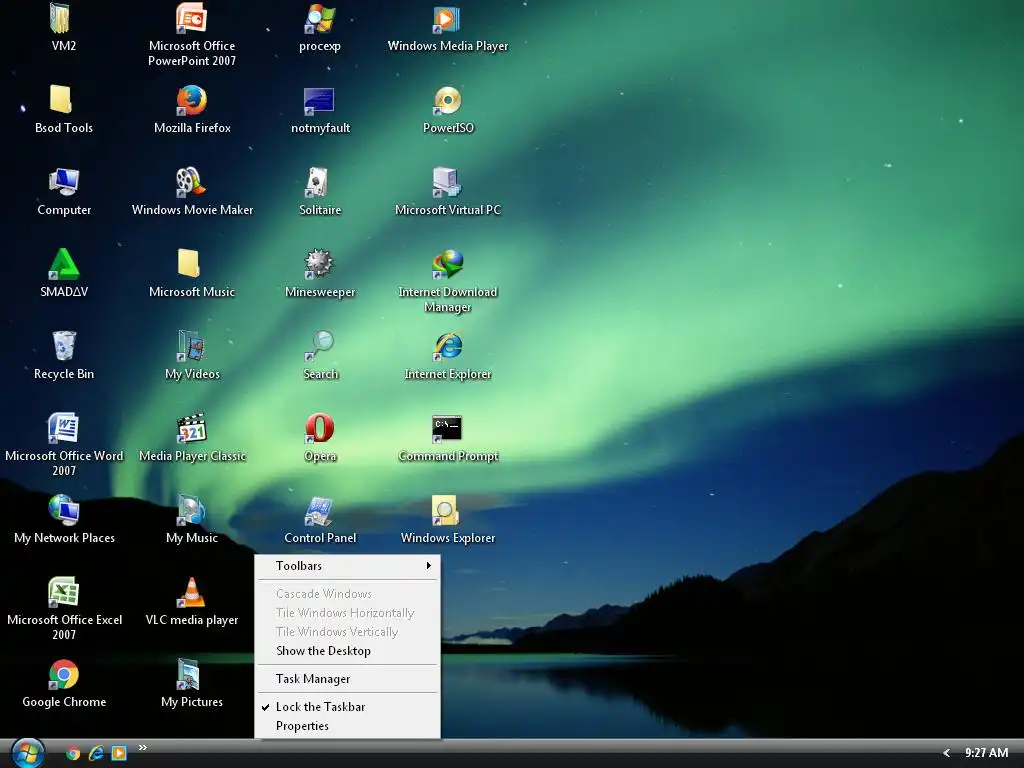Click the Recycle Bin icon

[64, 346]
